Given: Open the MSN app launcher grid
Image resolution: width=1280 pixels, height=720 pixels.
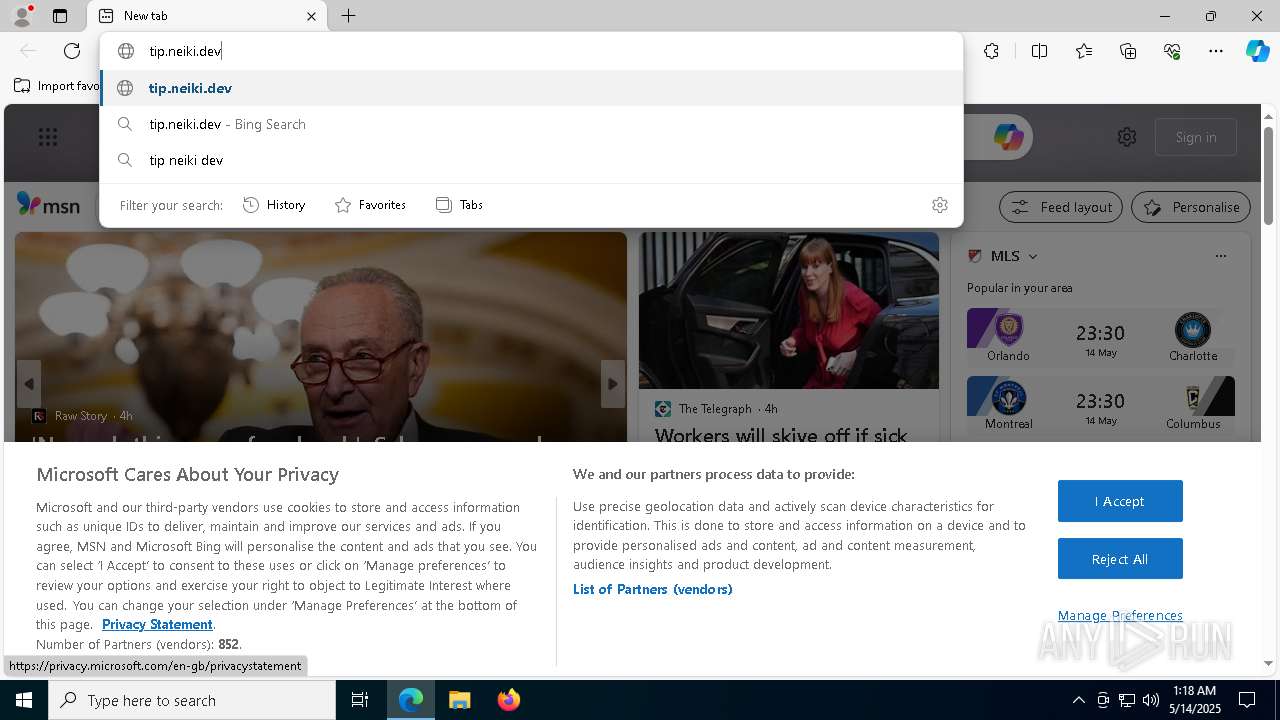Looking at the screenshot, I should pyautogui.click(x=48, y=137).
